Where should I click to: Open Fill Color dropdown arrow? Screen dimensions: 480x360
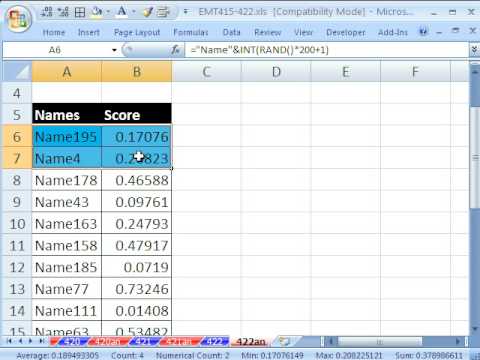click(x=108, y=12)
